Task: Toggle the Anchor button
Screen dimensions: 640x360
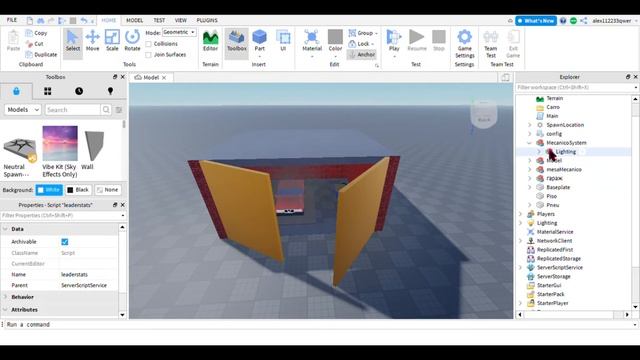Action: click(x=362, y=54)
